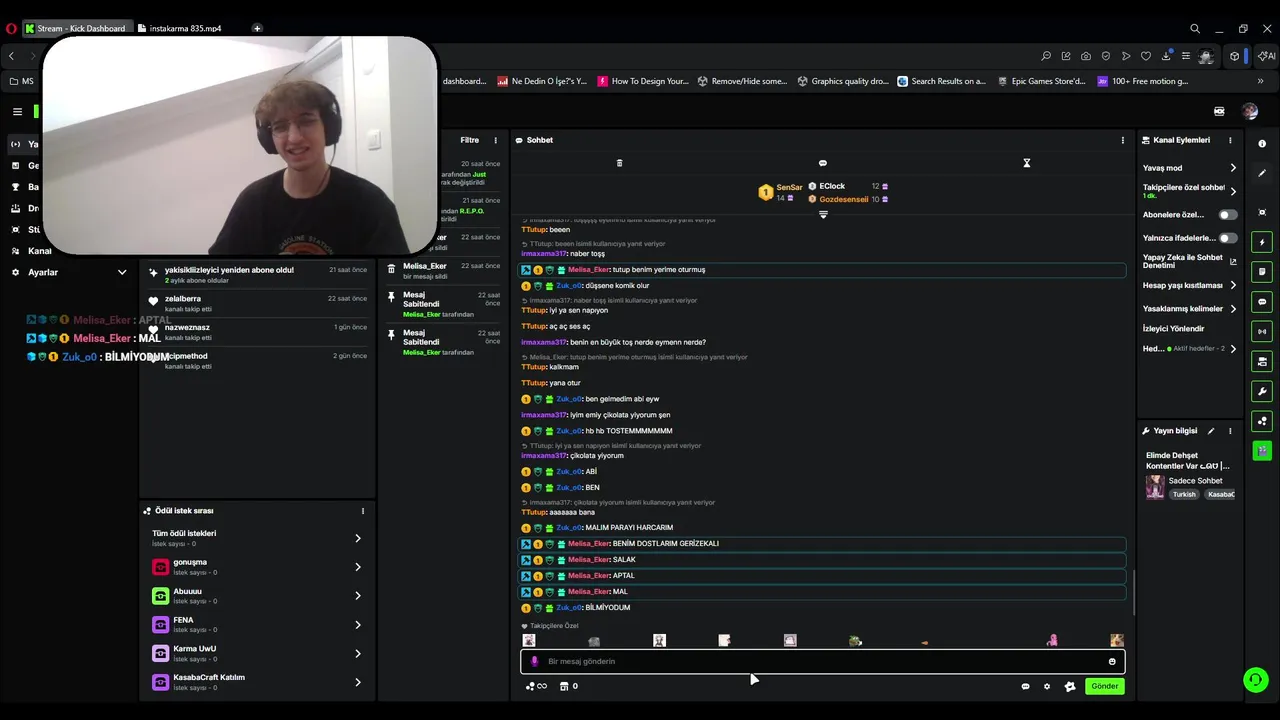
Task: Click the broadcast signal sidebar icon
Action: [x=1262, y=331]
